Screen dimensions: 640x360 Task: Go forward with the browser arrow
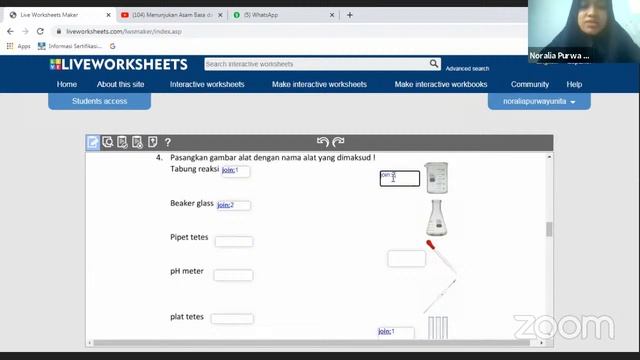[x=25, y=31]
